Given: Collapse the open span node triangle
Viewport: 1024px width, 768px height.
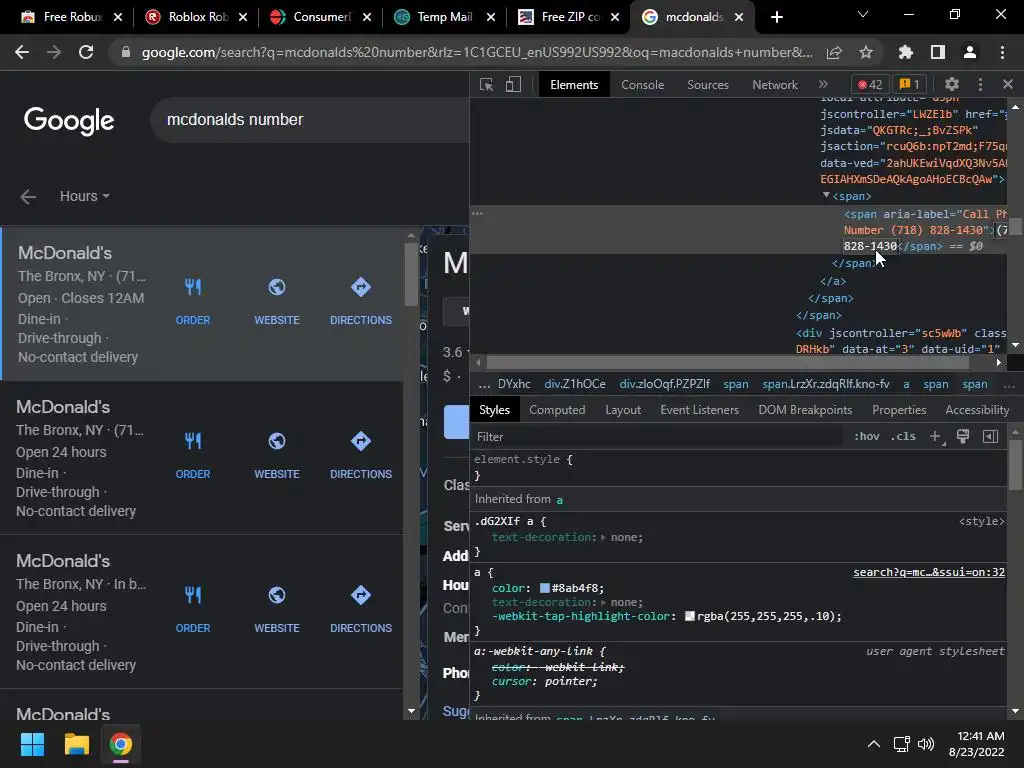Looking at the screenshot, I should (826, 195).
